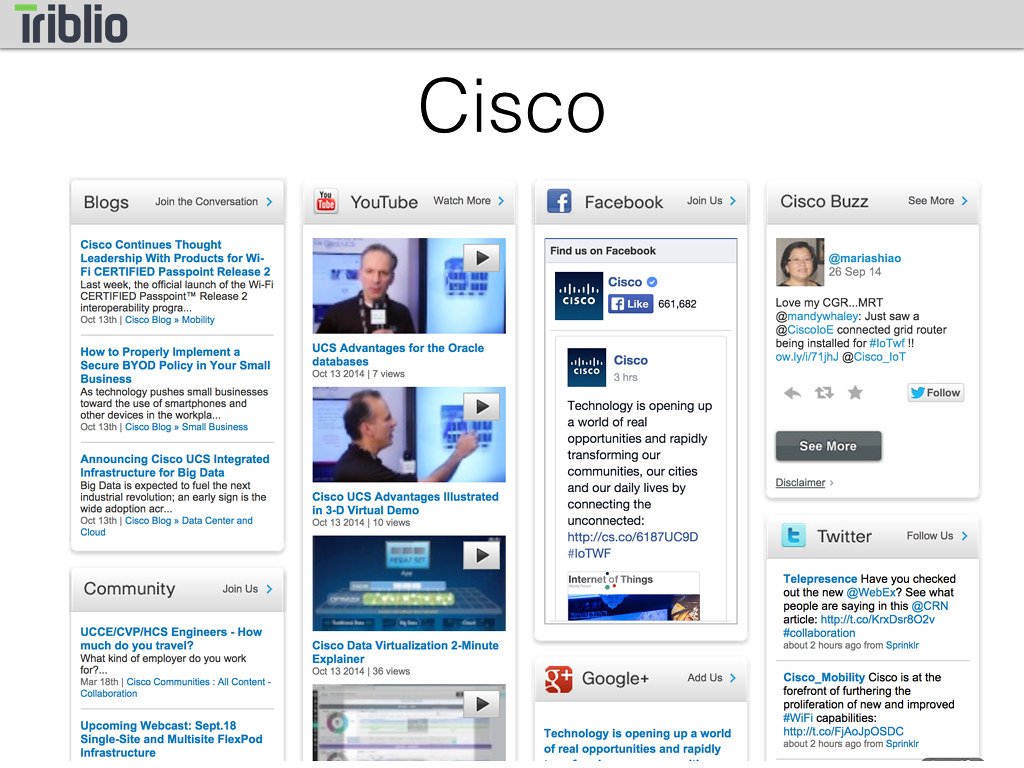Expand Join the Conversation in Blogs panel
1024x768 pixels.
click(x=207, y=201)
